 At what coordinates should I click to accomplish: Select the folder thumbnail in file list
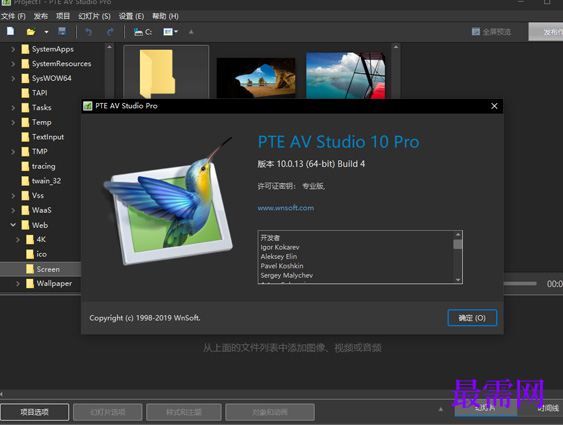click(x=166, y=73)
